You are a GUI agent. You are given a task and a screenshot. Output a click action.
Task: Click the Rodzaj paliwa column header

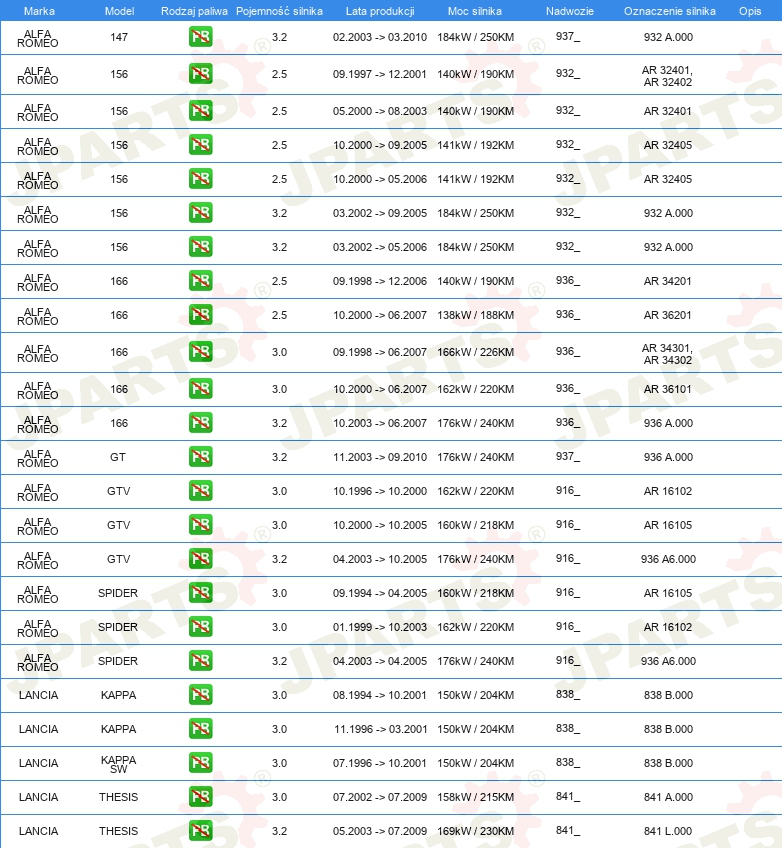[194, 11]
